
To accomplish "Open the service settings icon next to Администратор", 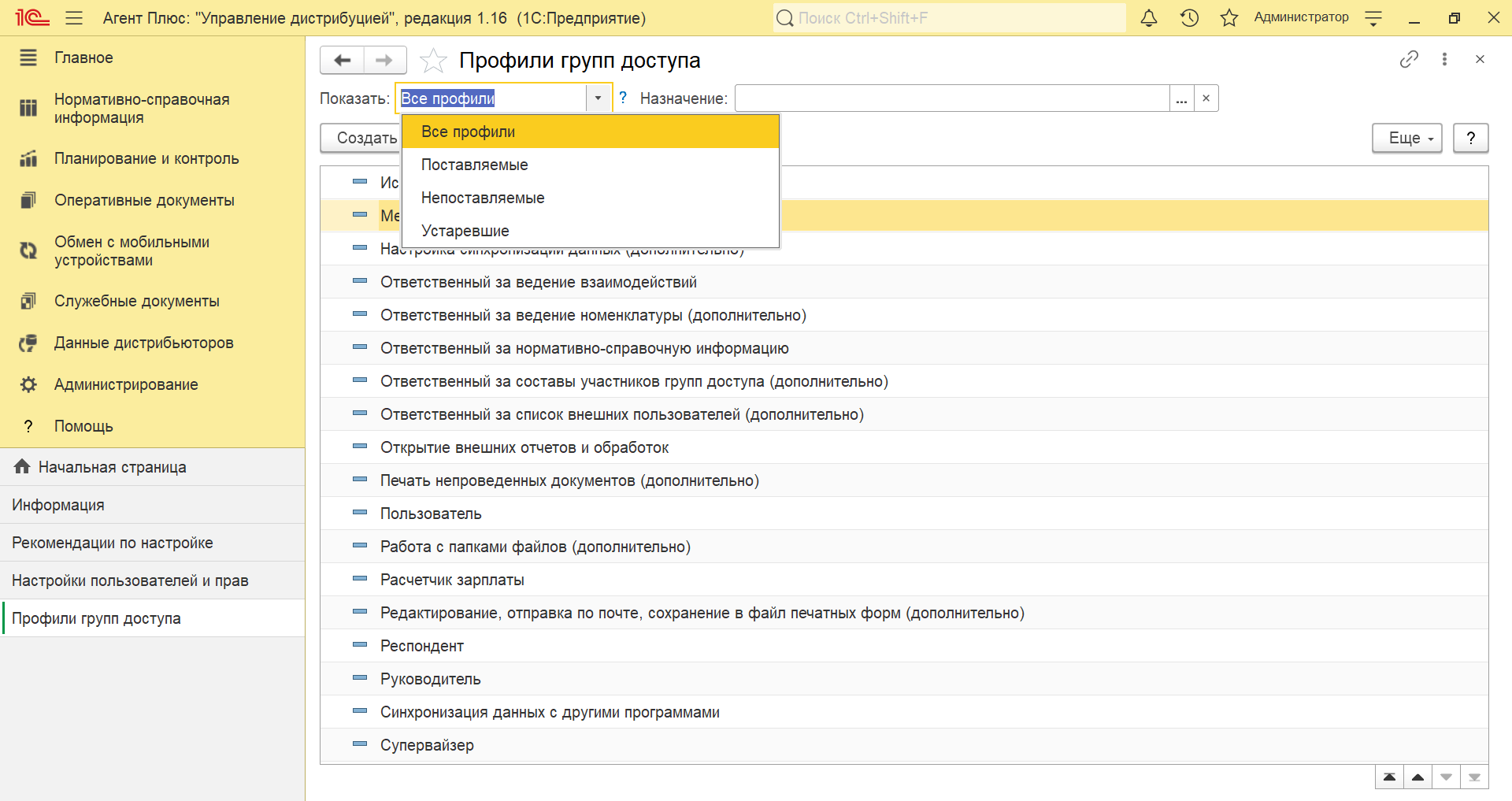I will point(1373,17).
